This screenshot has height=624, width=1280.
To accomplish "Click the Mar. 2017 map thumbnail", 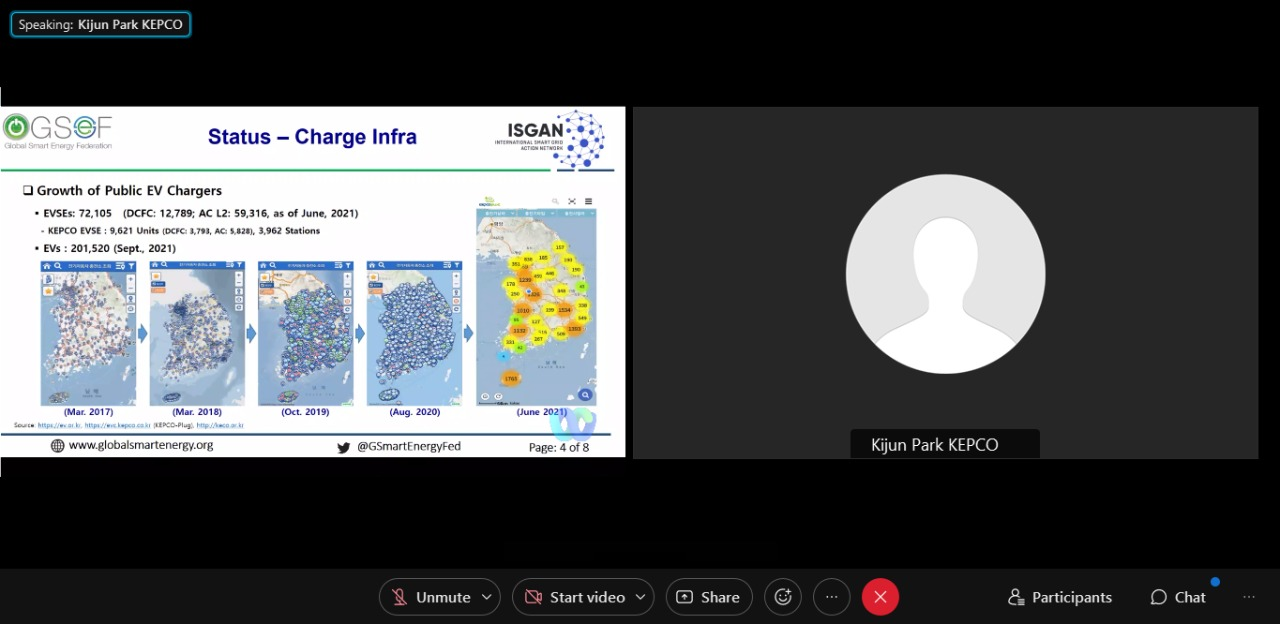I will click(x=88, y=333).
